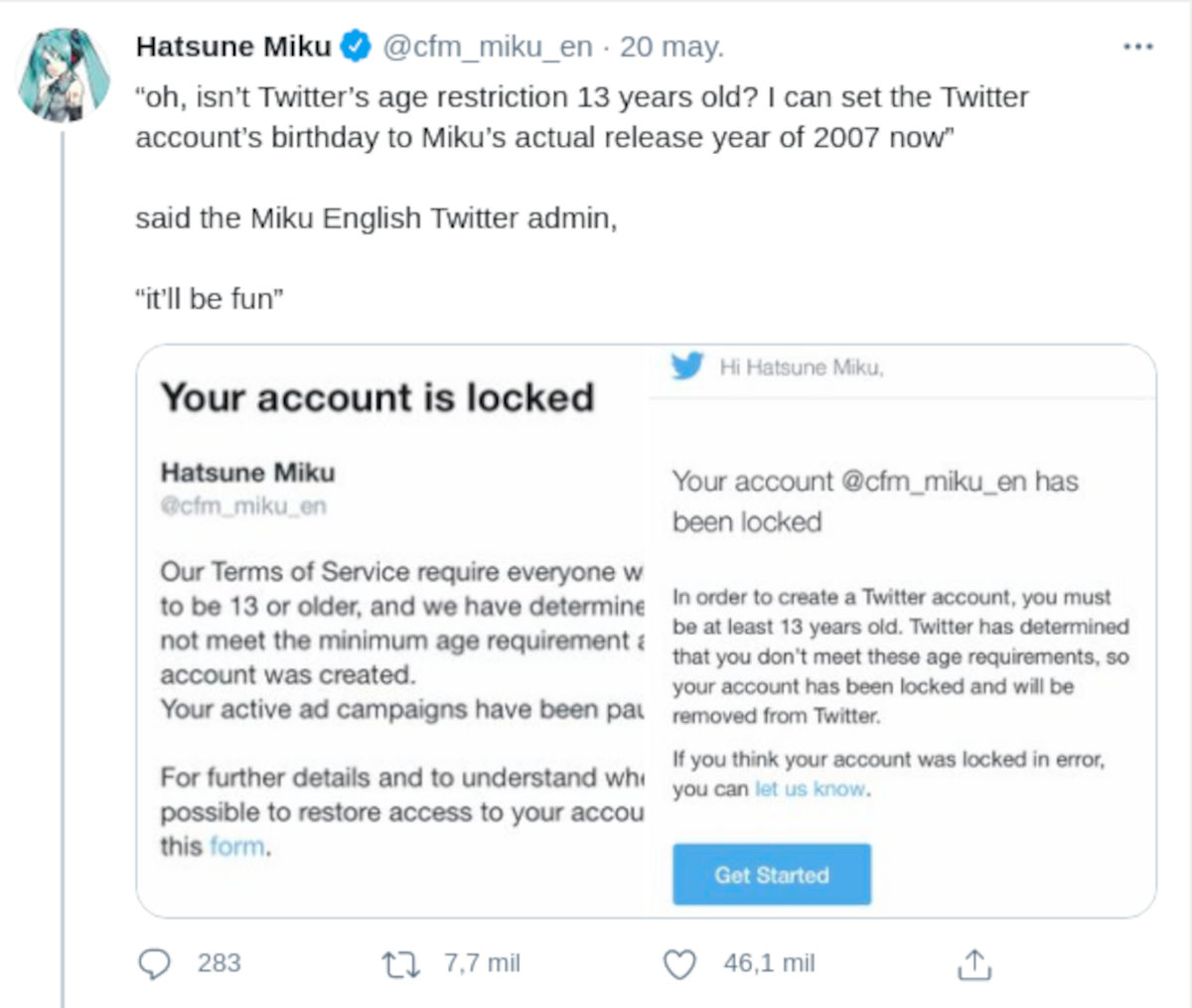
Task: Retweet using the retweet arrows icon
Action: [x=401, y=962]
